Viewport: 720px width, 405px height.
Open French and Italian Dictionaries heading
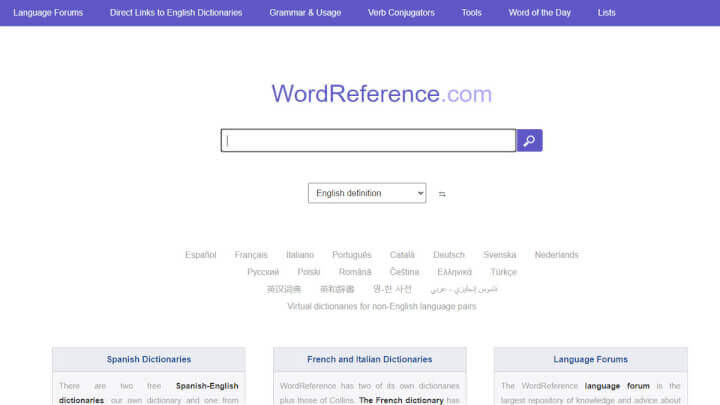point(370,360)
